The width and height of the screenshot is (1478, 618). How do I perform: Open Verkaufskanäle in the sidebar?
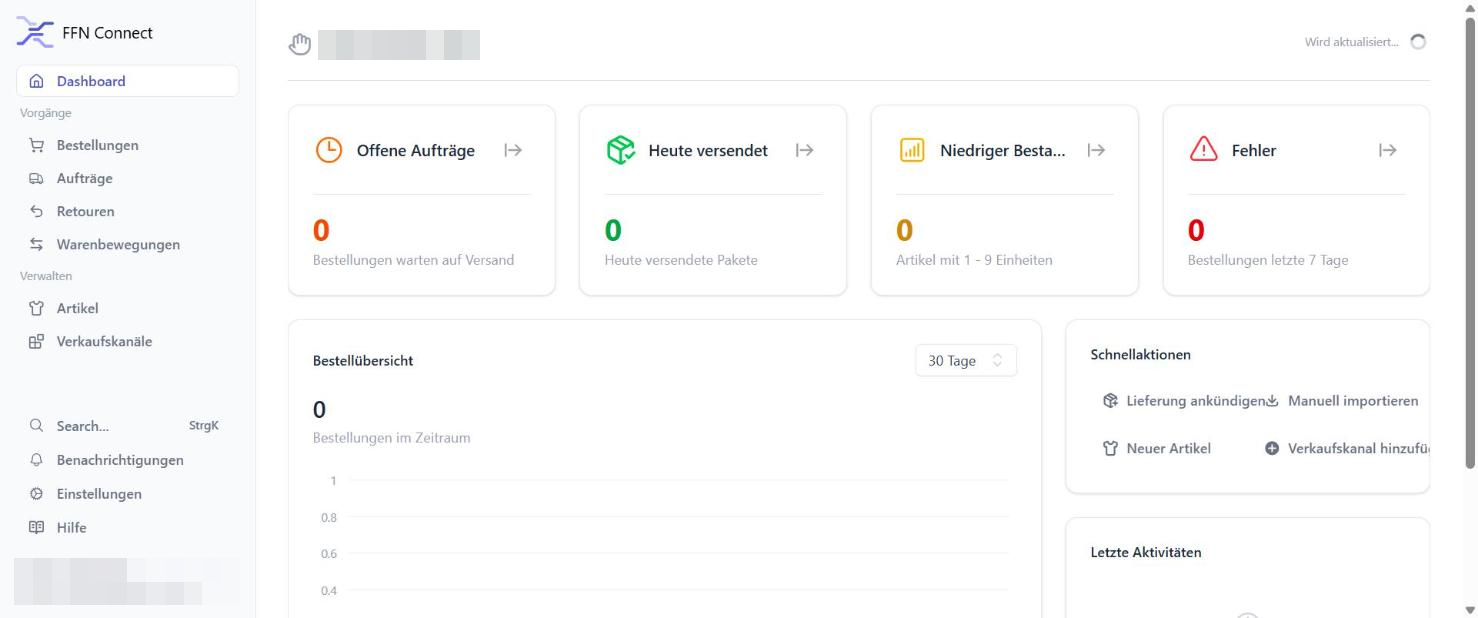coord(128,341)
